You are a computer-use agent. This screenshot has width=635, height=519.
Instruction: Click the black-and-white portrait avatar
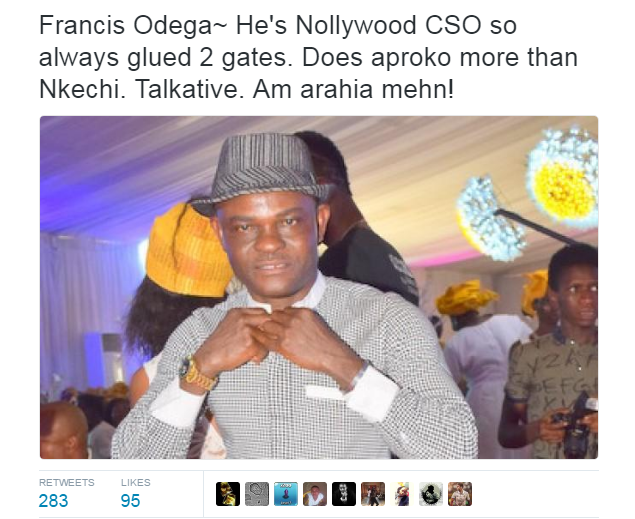[344, 494]
